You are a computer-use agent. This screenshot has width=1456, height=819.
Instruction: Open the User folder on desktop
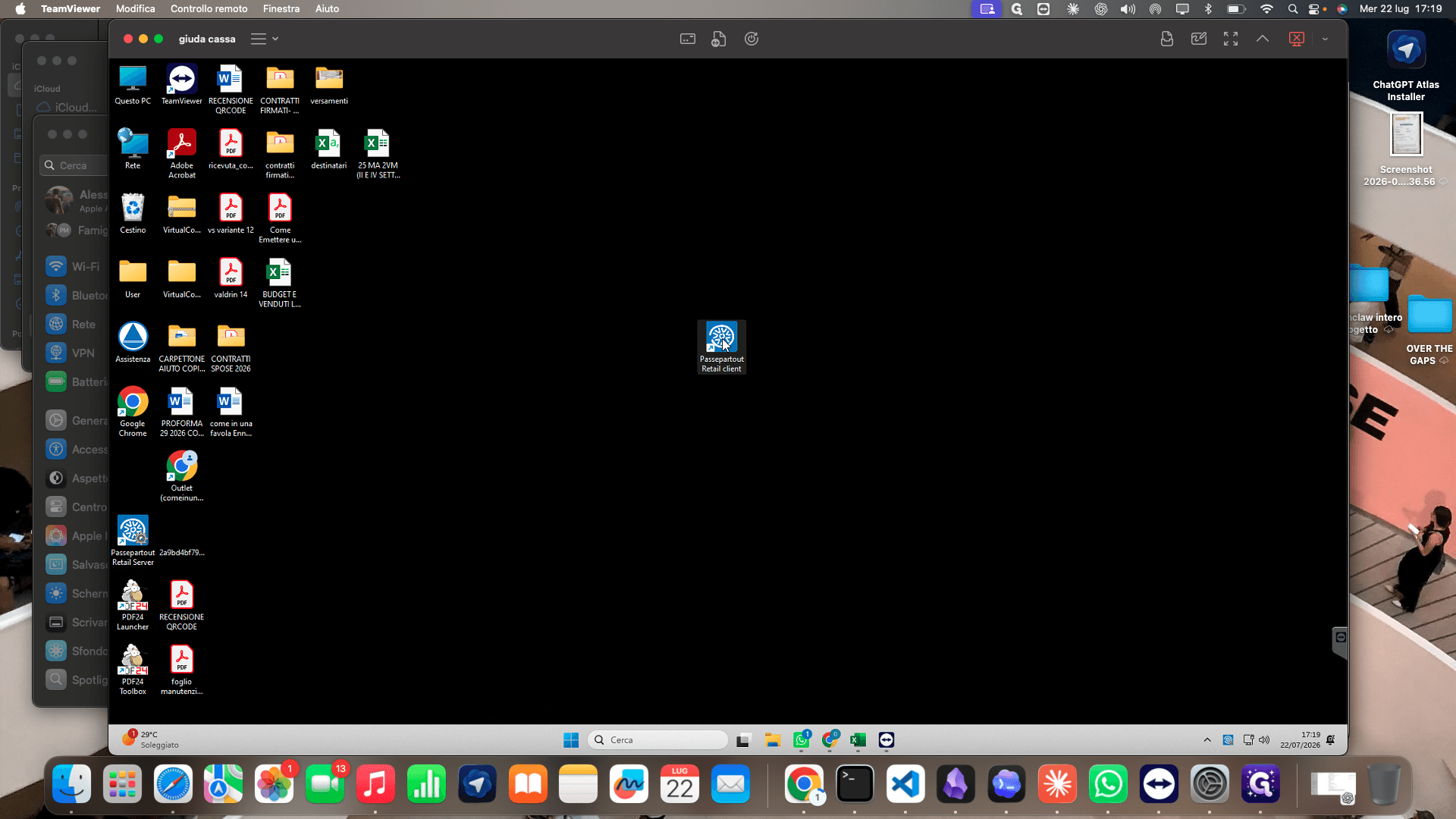click(133, 278)
